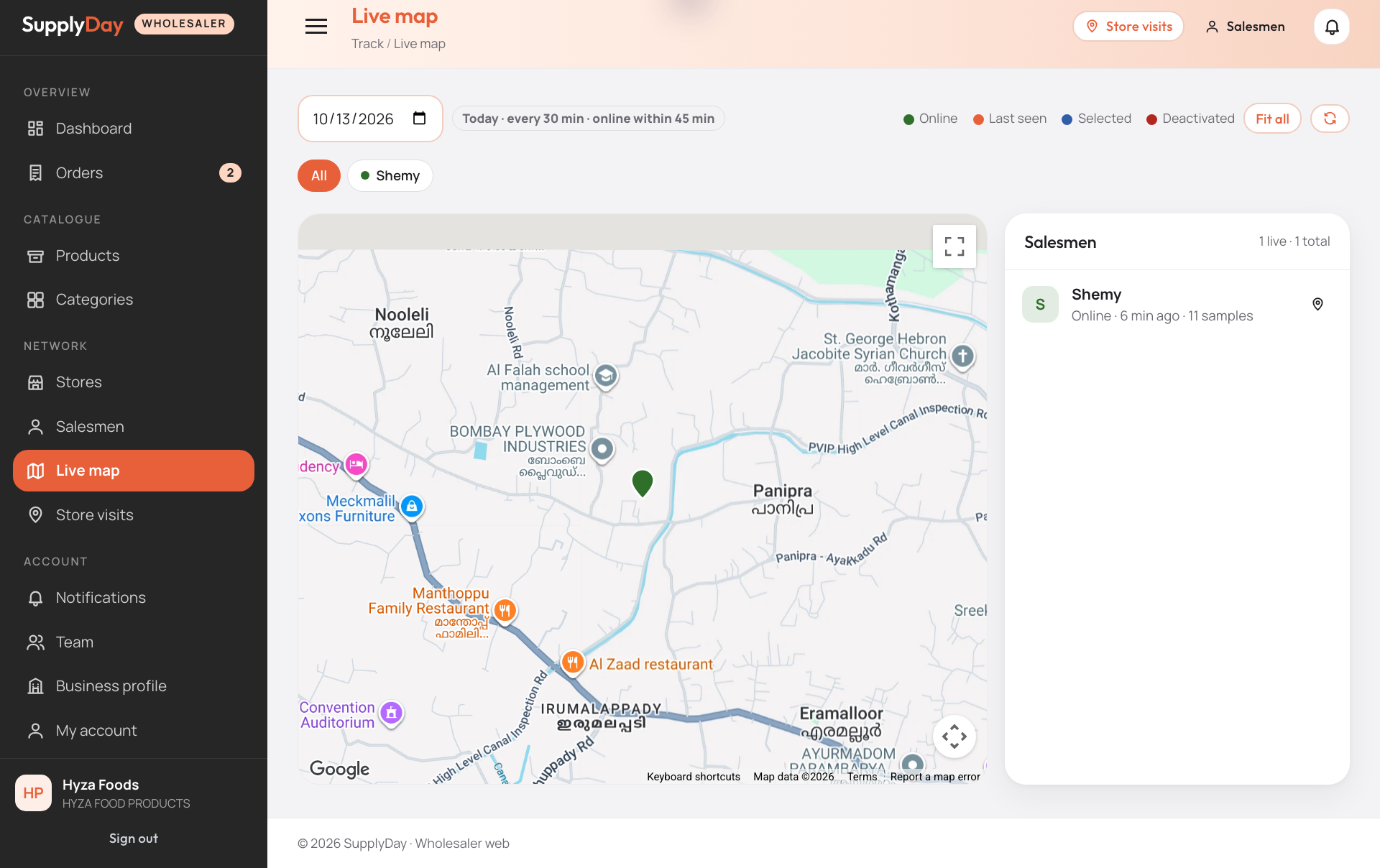Open My account page
The height and width of the screenshot is (868, 1380).
tap(134, 731)
